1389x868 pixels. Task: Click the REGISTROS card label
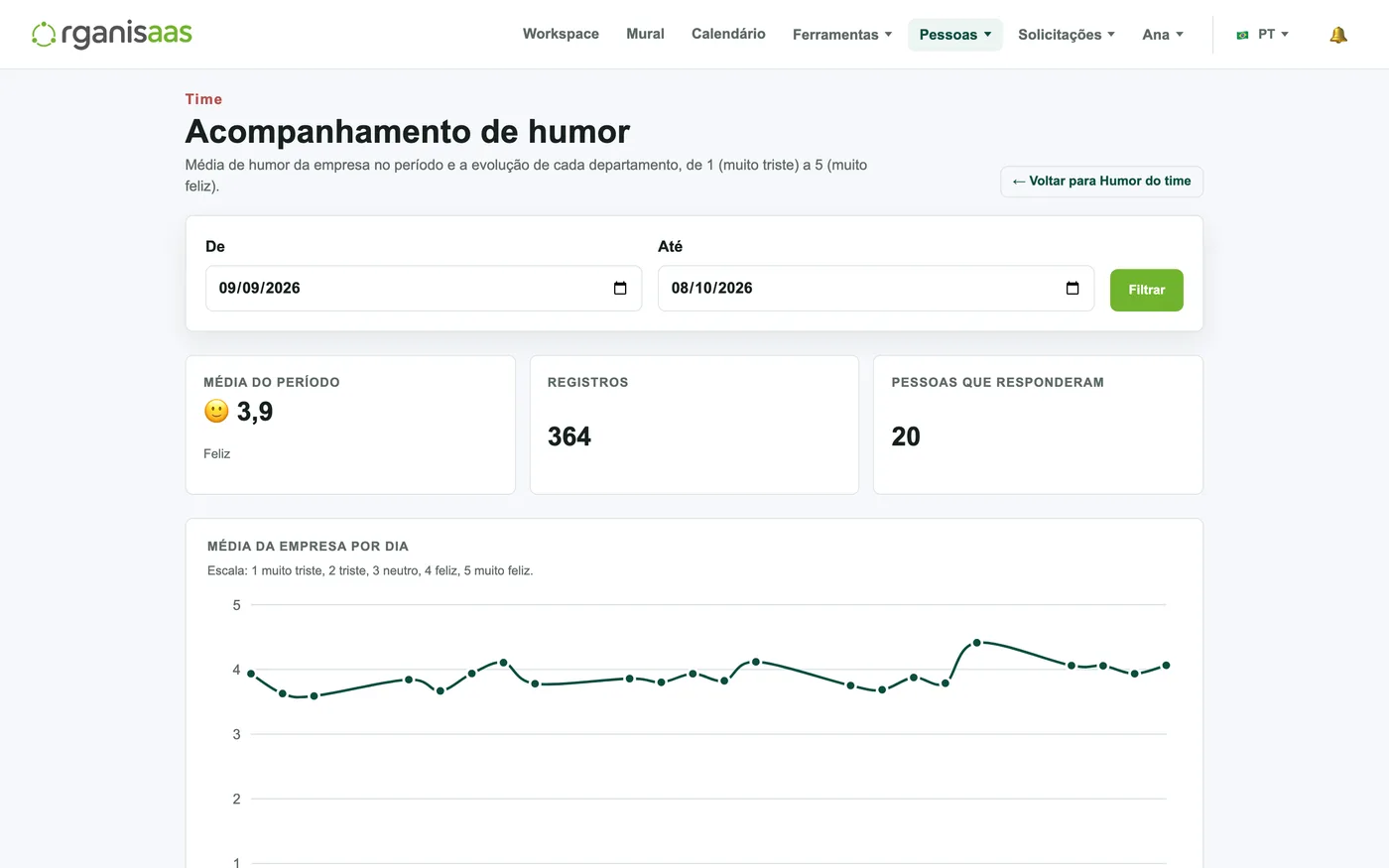click(x=587, y=382)
